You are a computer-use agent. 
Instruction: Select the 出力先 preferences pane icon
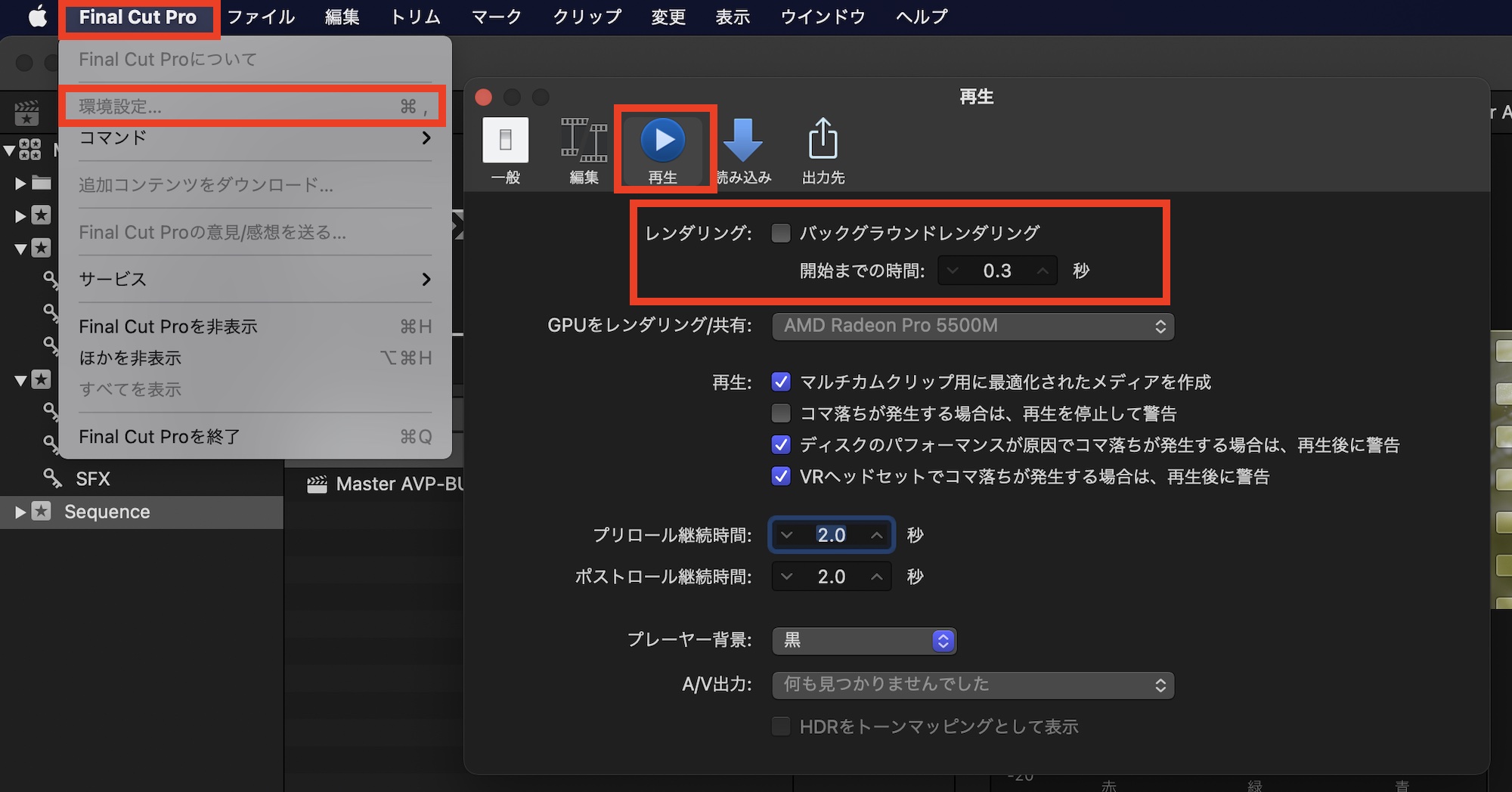pos(823,151)
